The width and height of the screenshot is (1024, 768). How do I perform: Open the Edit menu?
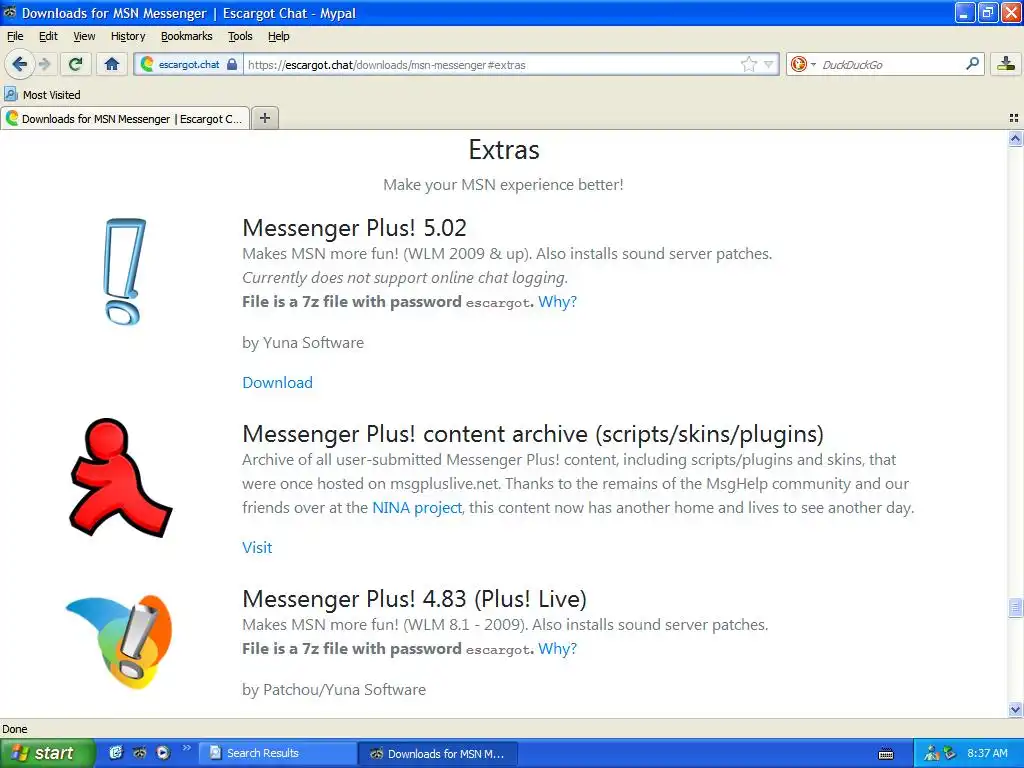click(48, 36)
